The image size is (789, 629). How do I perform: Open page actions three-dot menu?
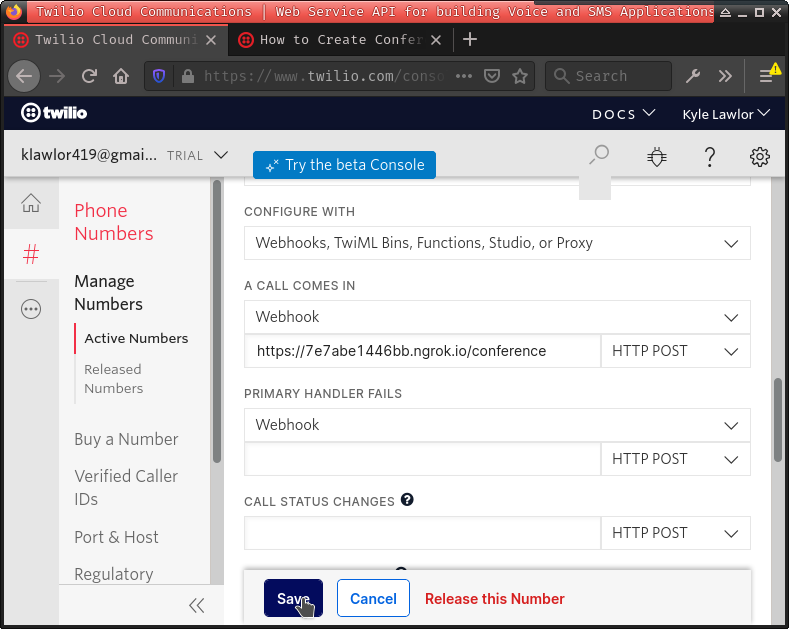pyautogui.click(x=463, y=76)
